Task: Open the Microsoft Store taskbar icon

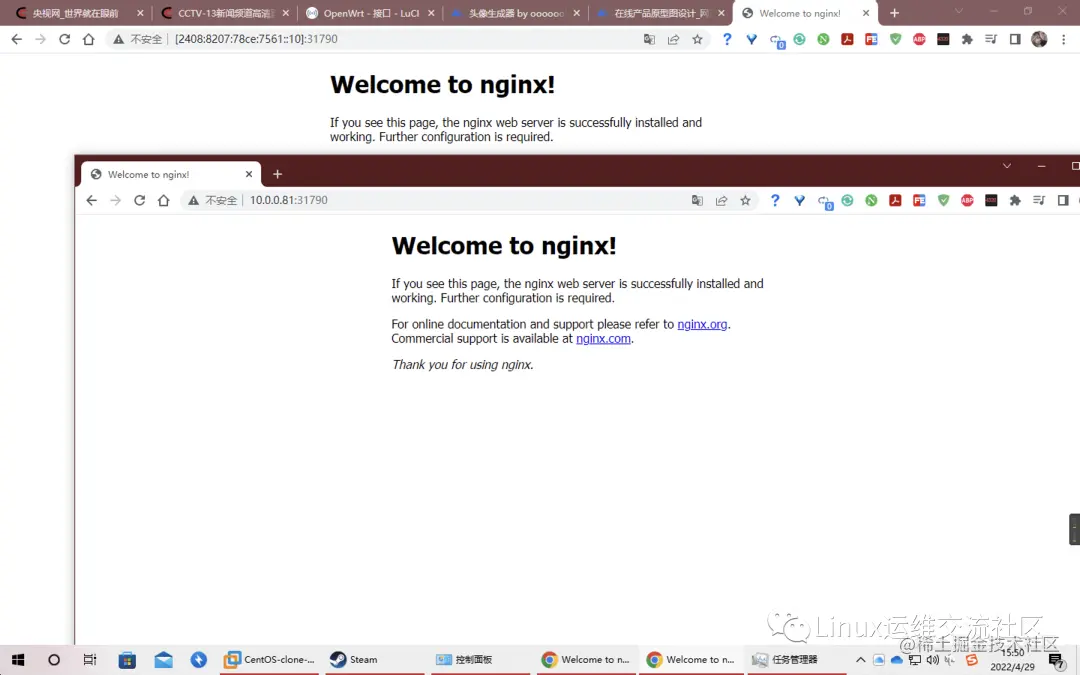Action: pos(127,660)
